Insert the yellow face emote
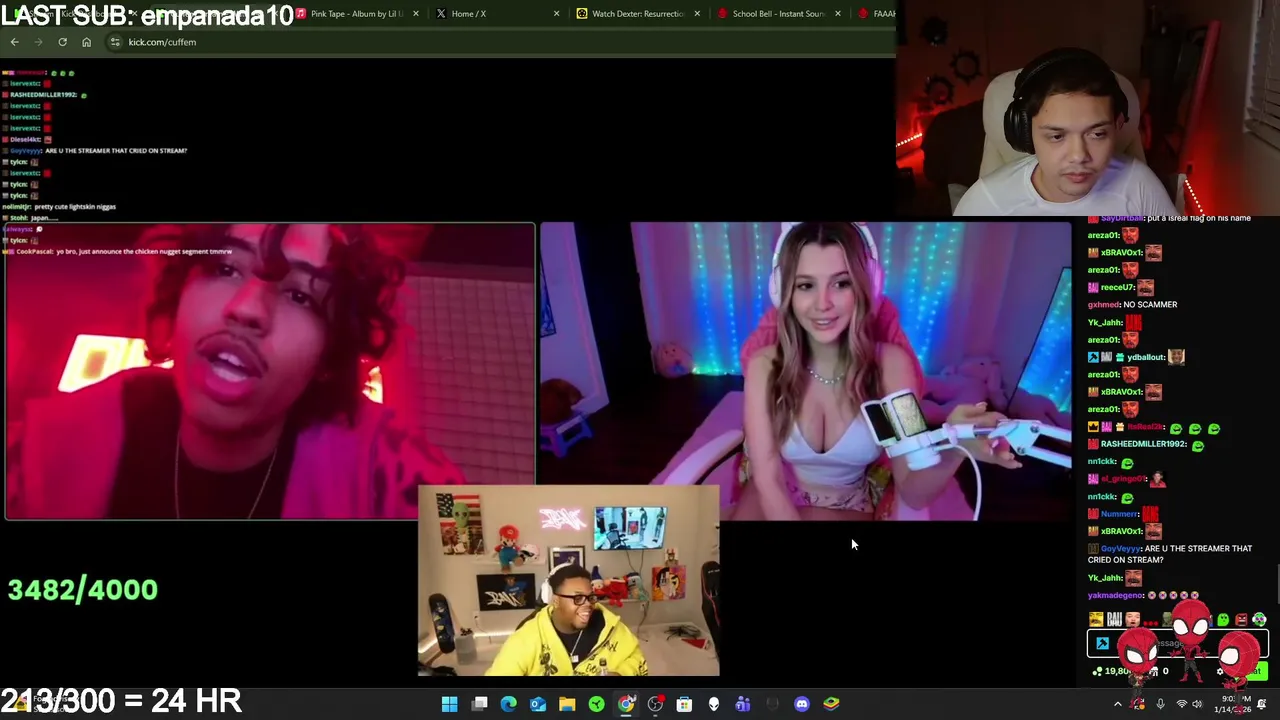Image resolution: width=1280 pixels, height=720 pixels. [x=1096, y=620]
